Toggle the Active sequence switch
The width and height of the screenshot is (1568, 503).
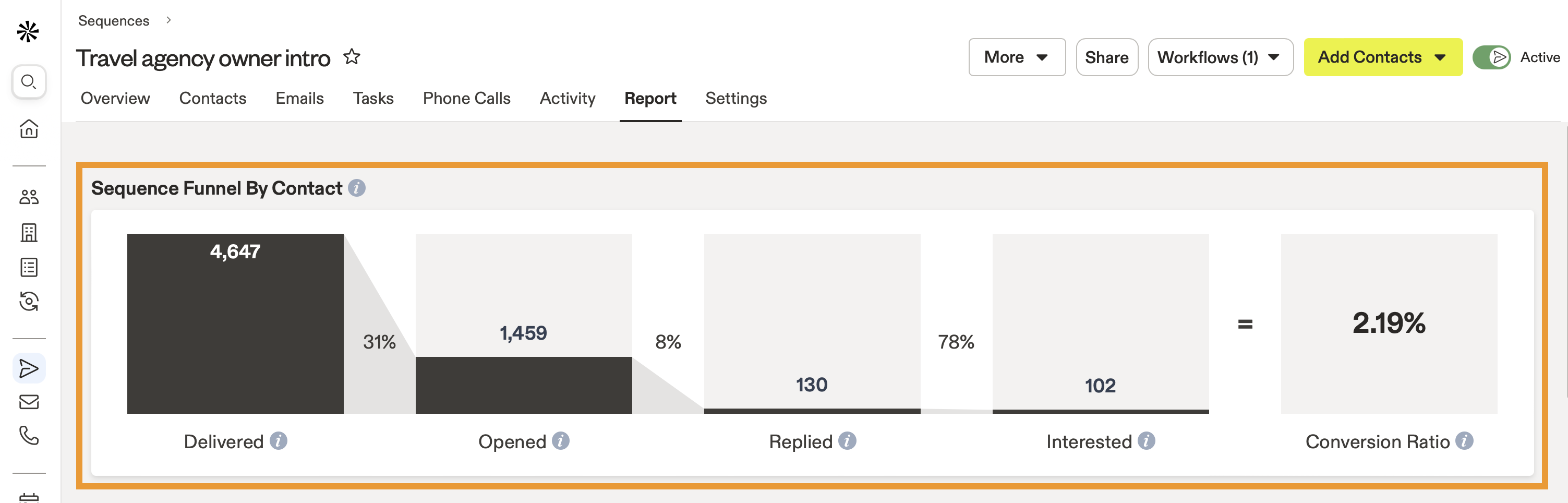(1491, 57)
